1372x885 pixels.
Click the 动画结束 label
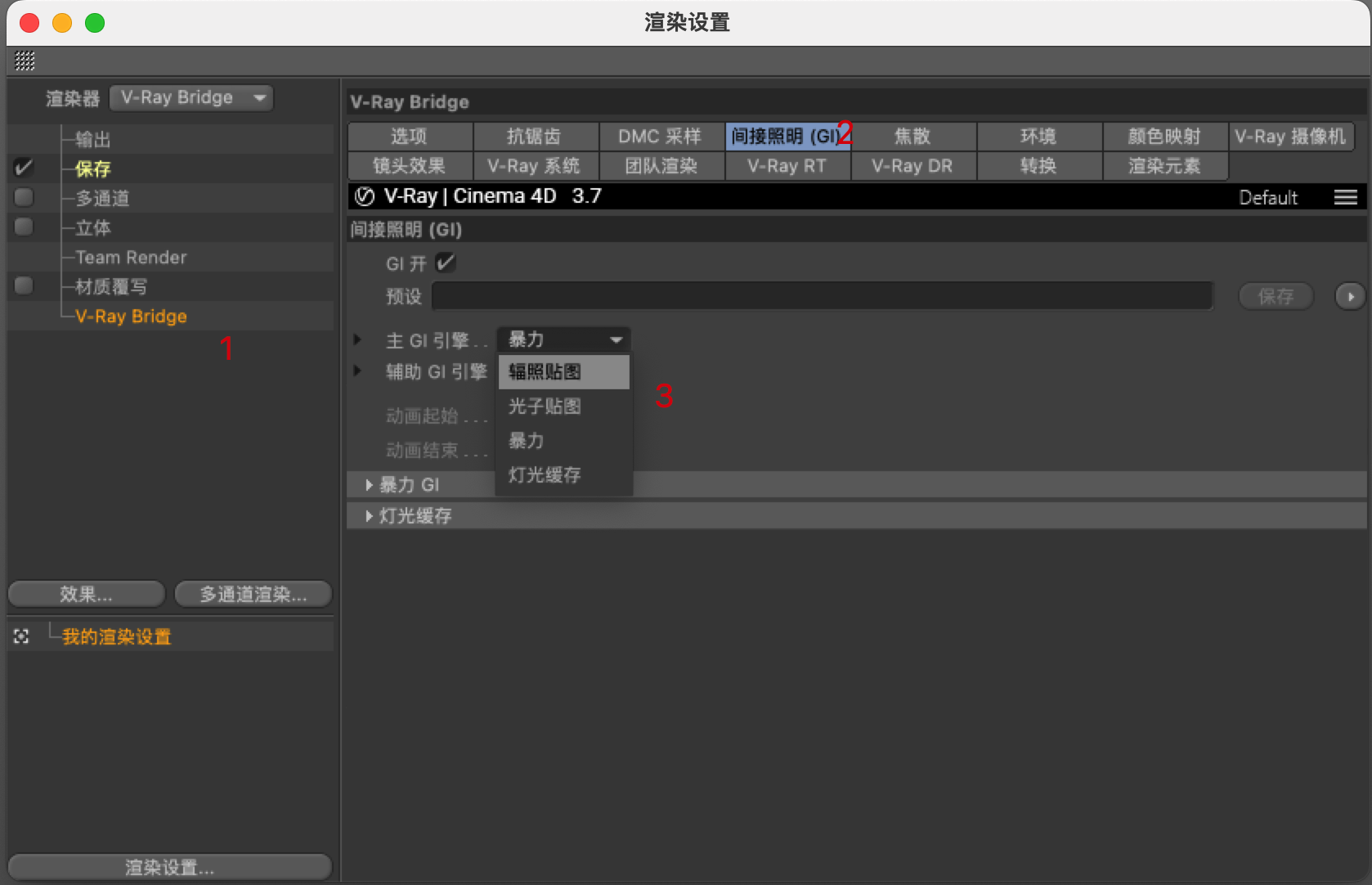click(x=422, y=450)
